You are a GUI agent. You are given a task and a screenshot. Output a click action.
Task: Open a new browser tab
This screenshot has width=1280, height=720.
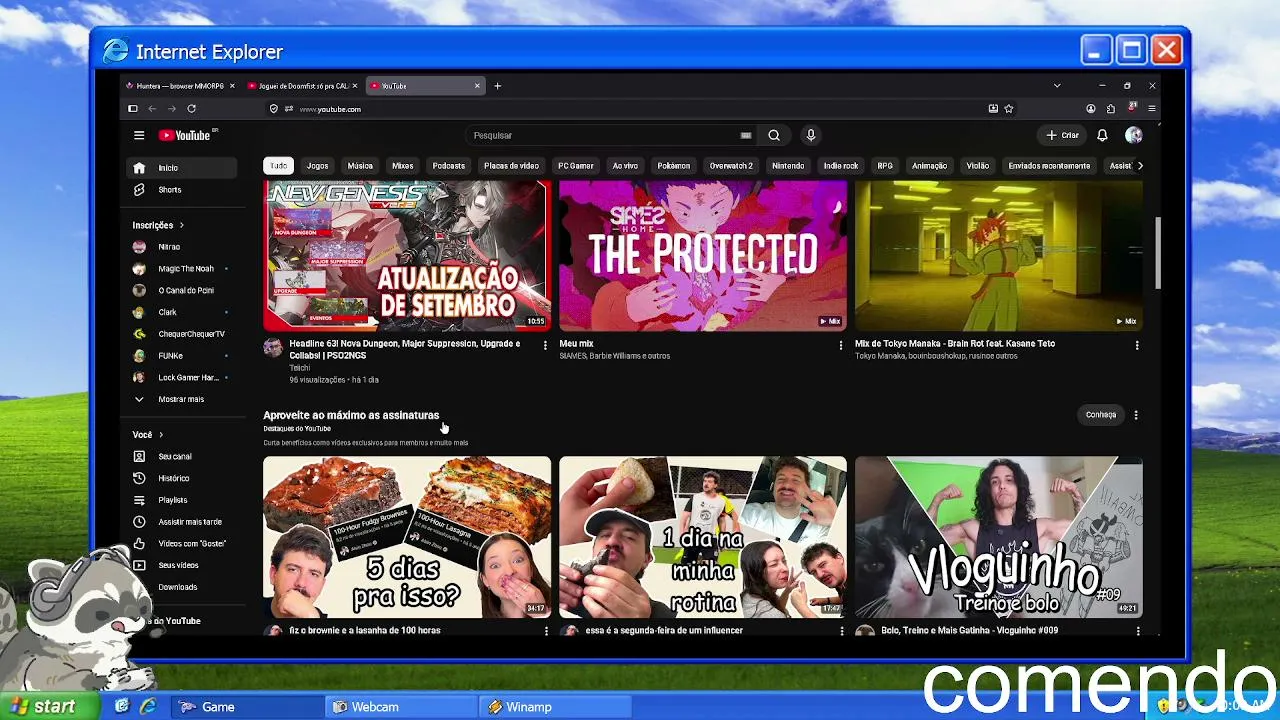coord(498,86)
